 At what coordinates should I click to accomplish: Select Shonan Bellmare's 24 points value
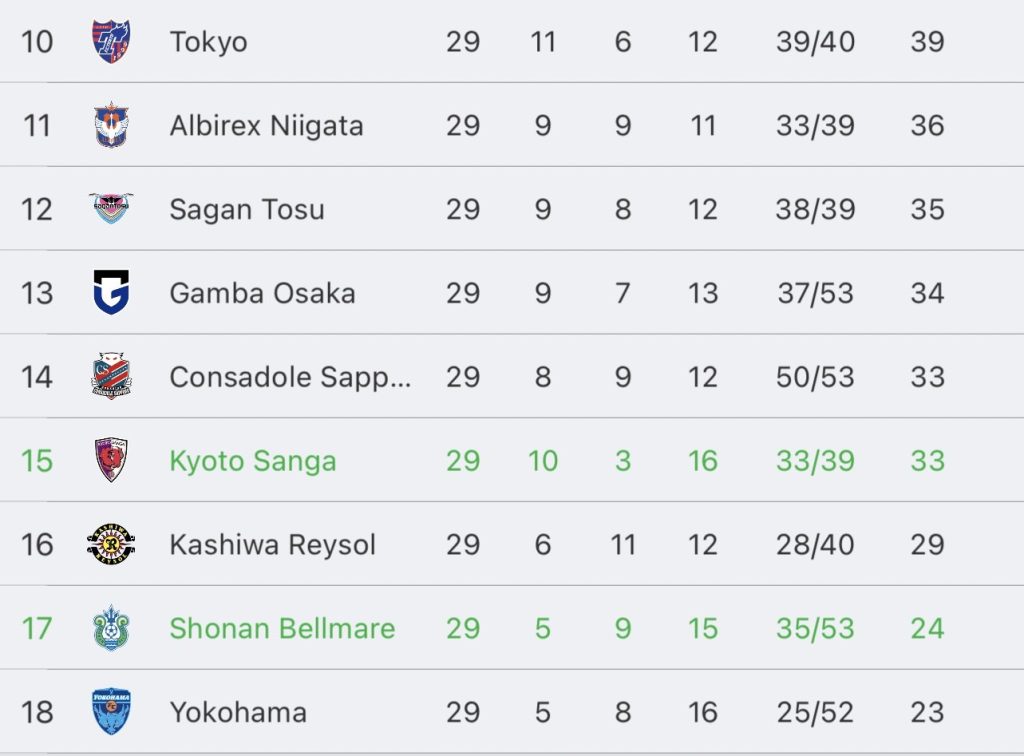pos(927,628)
